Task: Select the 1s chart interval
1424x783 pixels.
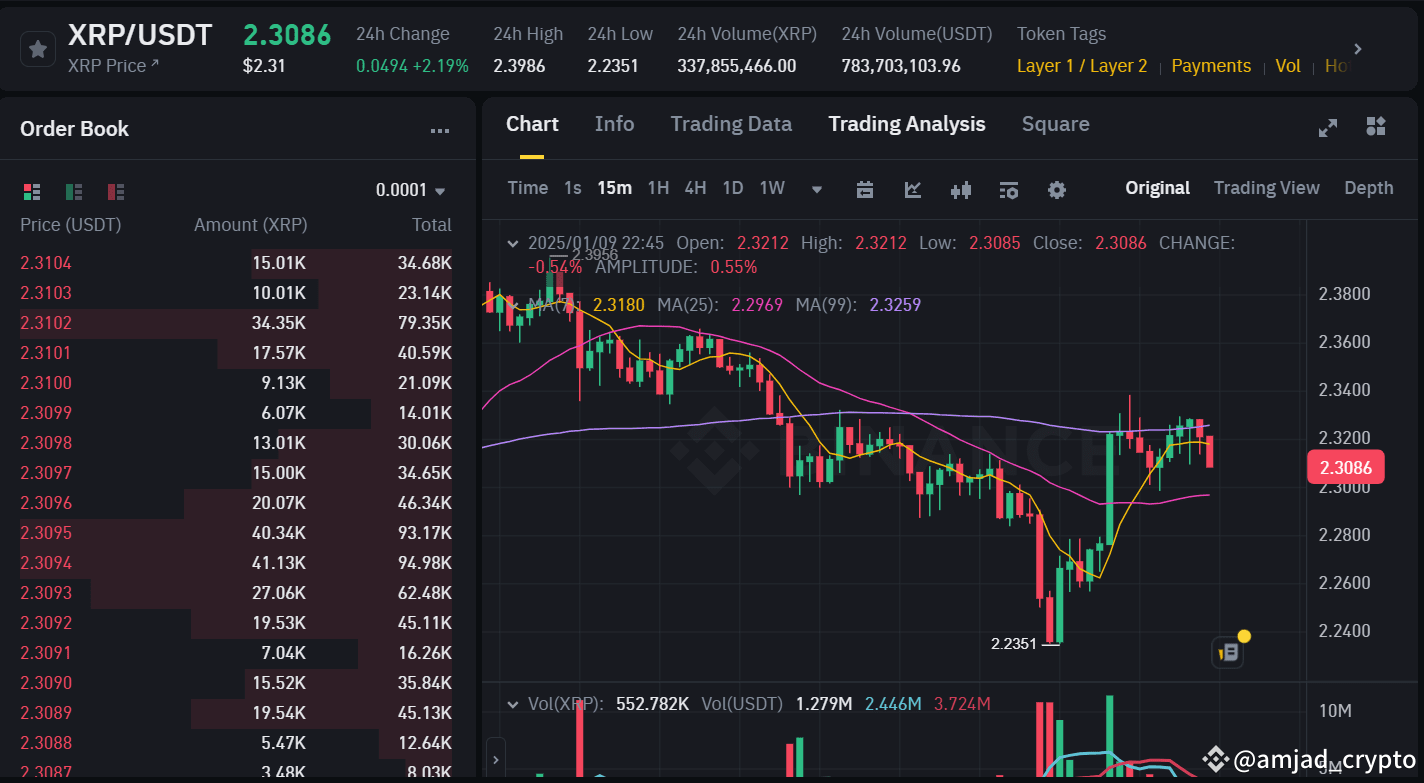Action: (572, 188)
